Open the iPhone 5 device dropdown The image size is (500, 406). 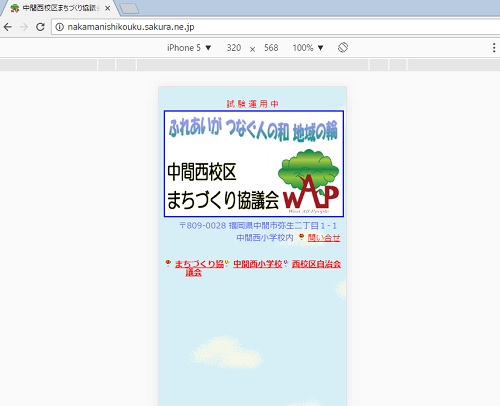(x=189, y=48)
